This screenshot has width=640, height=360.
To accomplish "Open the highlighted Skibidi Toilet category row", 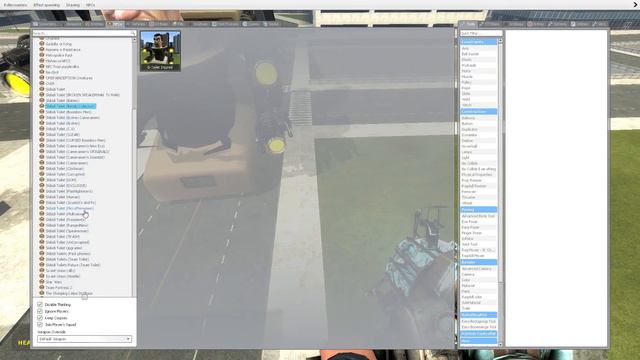I will tap(70, 106).
